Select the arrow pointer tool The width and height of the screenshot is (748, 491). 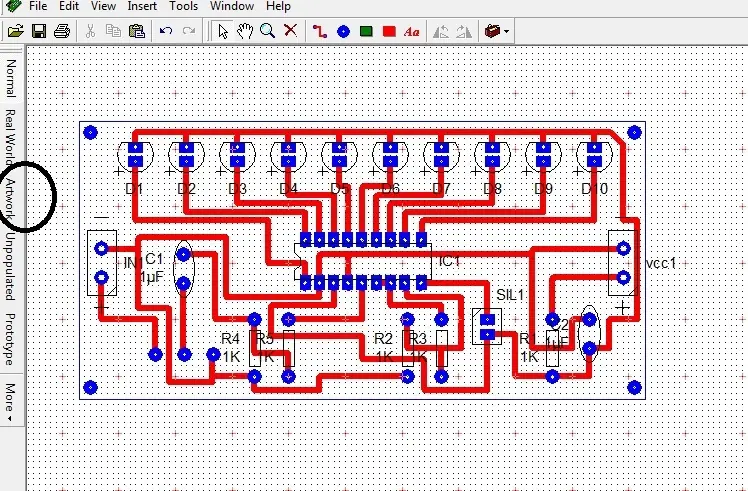tap(222, 31)
